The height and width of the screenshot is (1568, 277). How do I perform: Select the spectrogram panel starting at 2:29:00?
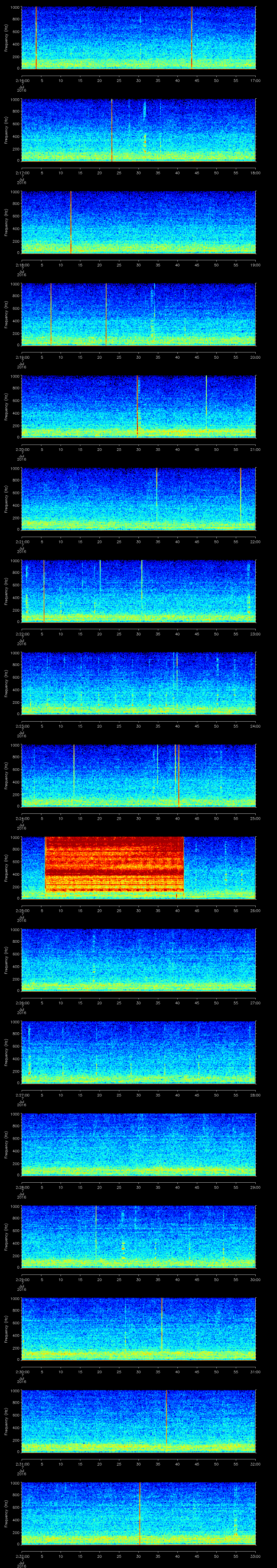[138, 1237]
